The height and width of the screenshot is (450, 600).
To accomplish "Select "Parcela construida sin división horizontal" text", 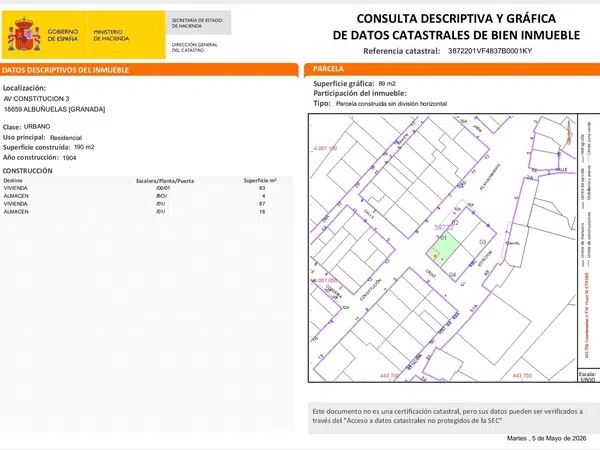I will coord(391,104).
